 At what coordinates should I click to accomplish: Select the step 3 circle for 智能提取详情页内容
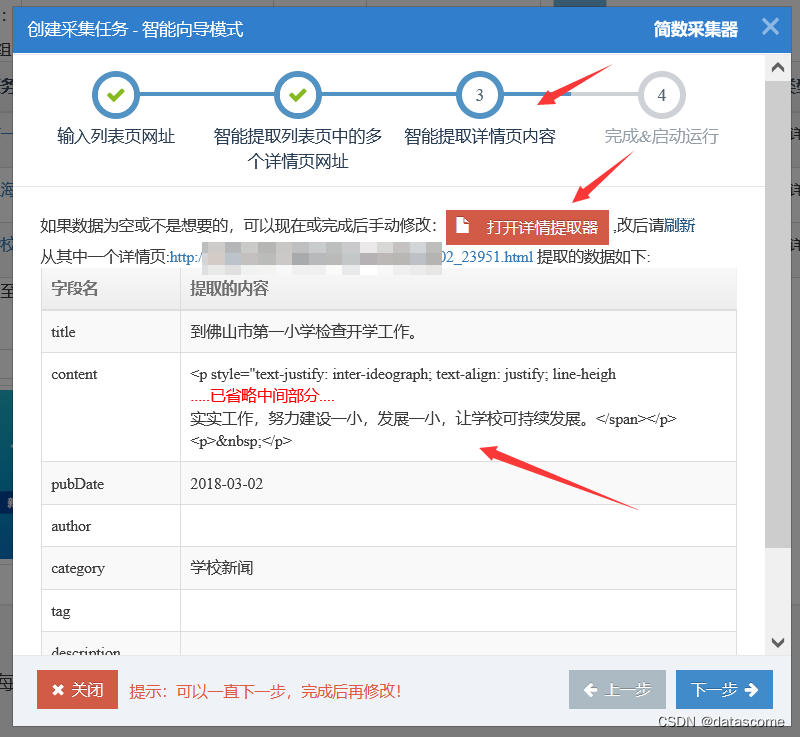point(479,95)
